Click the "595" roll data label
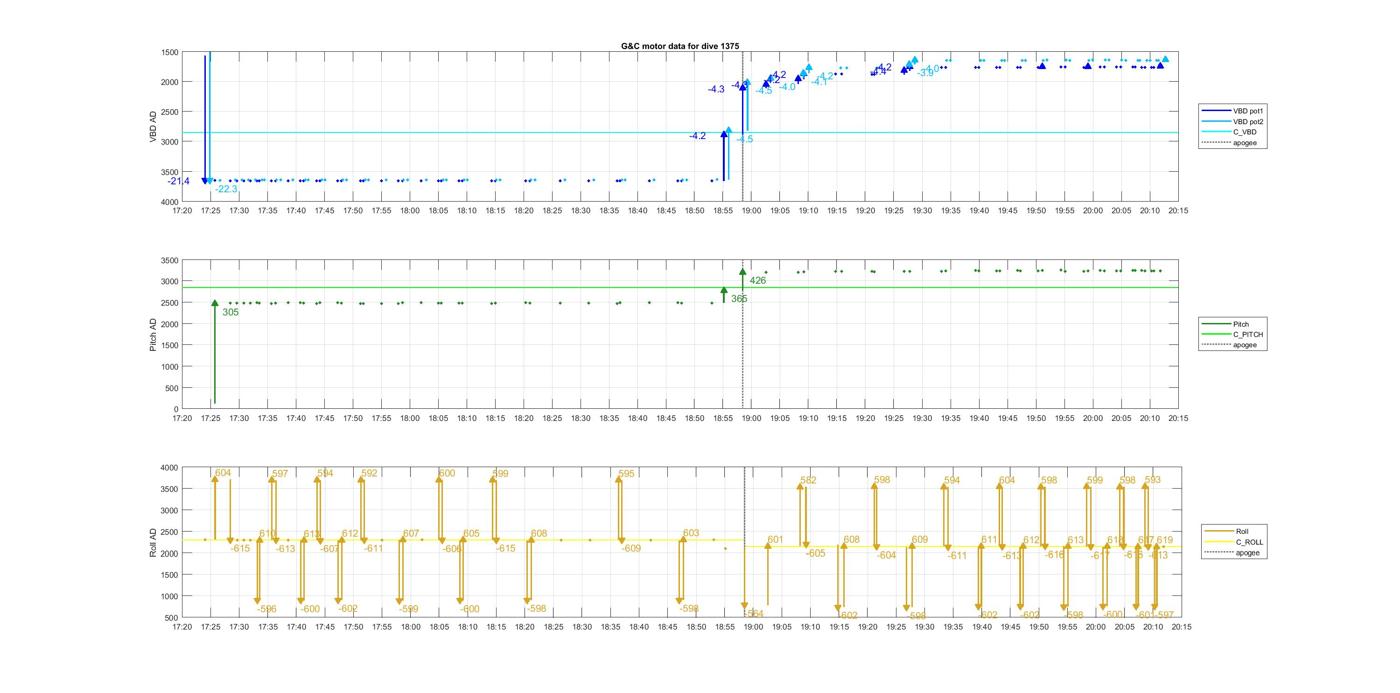The width and height of the screenshot is (1400, 693). [x=627, y=474]
